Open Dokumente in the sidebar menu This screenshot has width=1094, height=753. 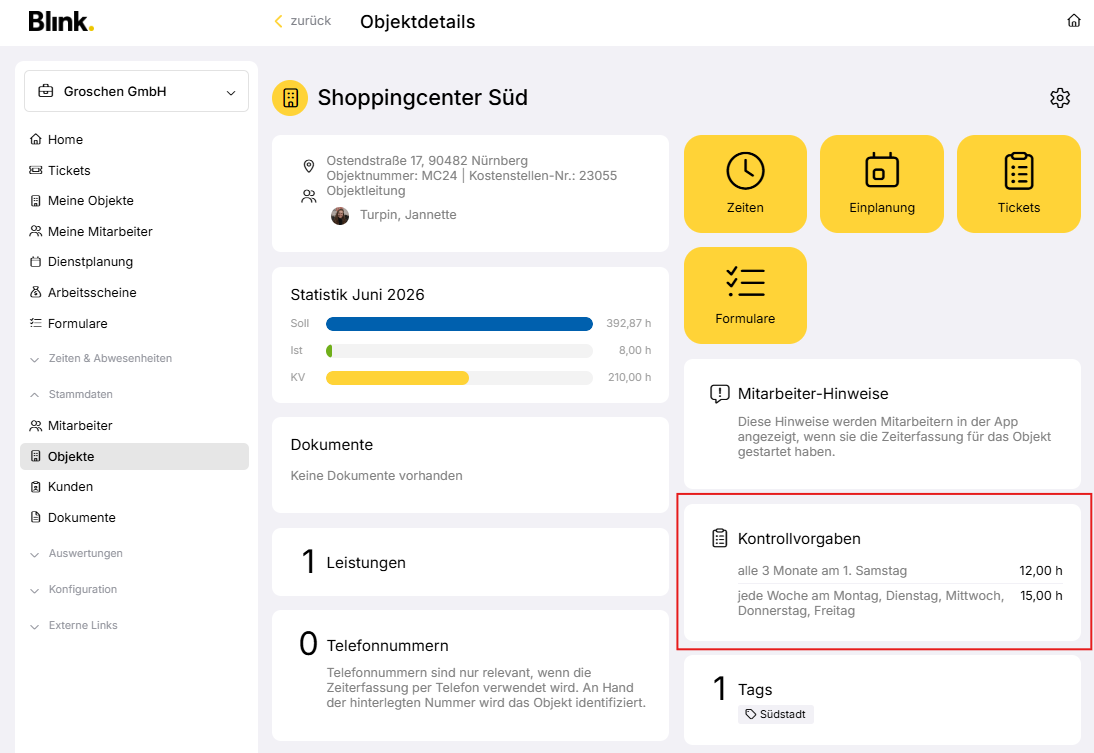(81, 518)
